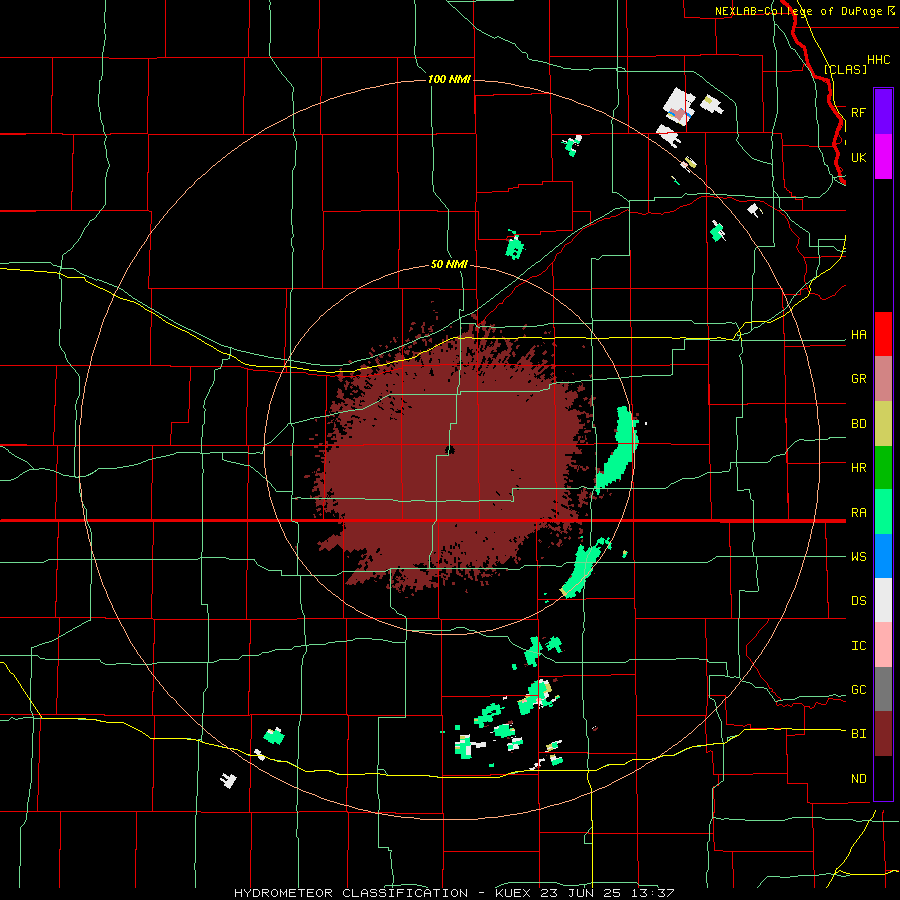Screen dimensions: 900x900
Task: Click the GR legend label
Action: (x=858, y=379)
